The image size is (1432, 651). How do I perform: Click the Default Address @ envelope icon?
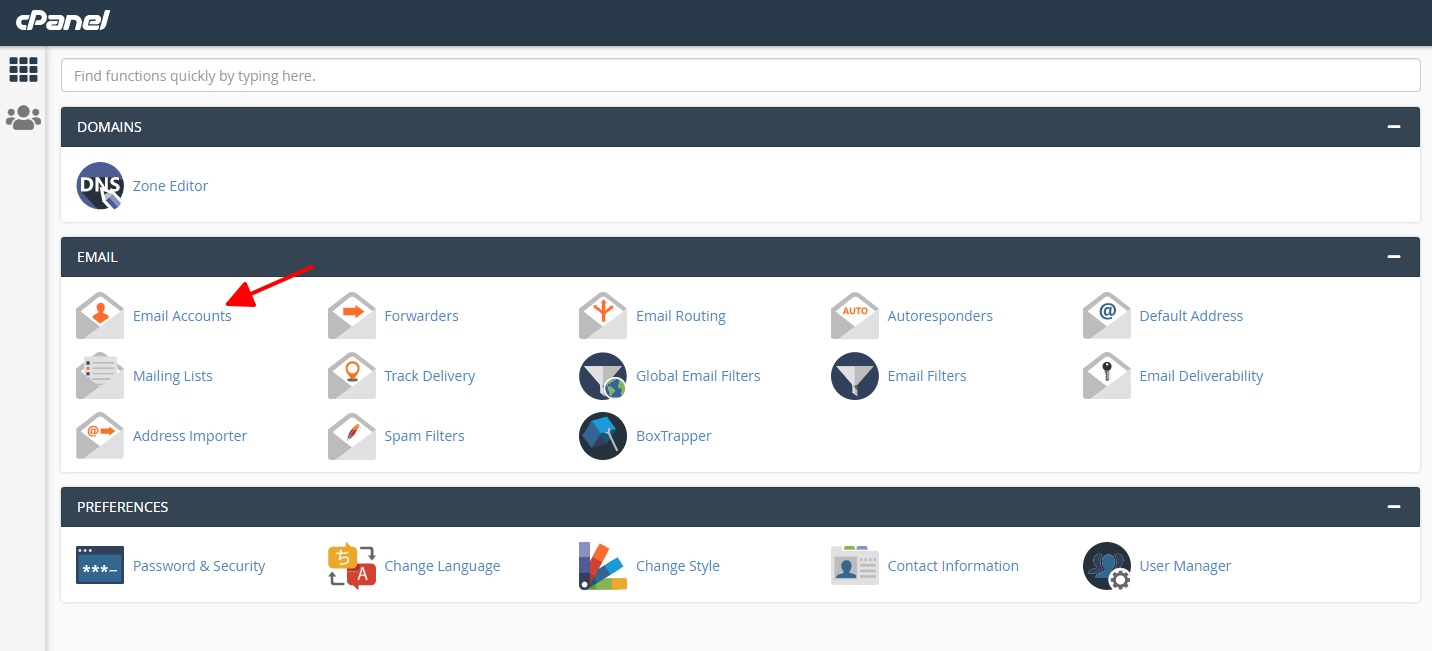(1107, 316)
